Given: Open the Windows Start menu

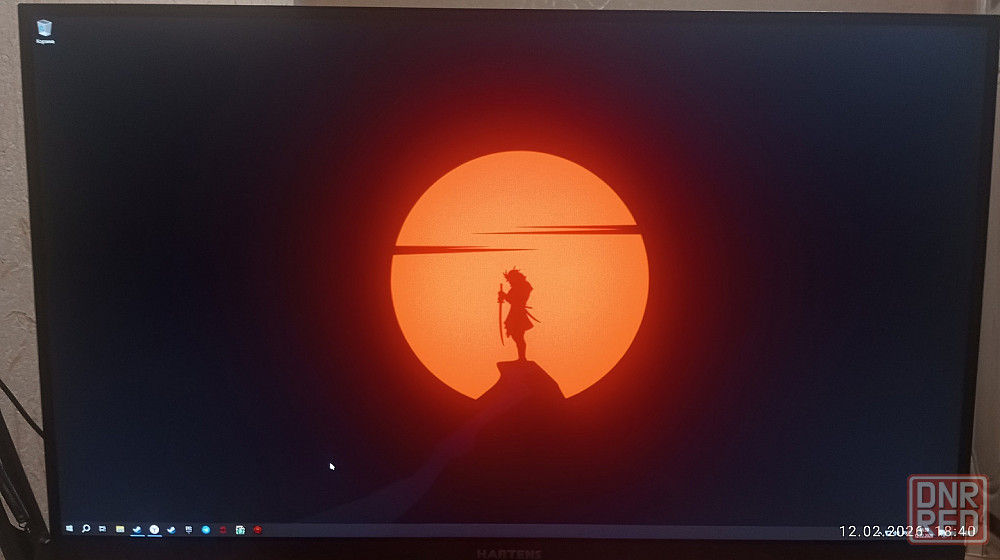Looking at the screenshot, I should tap(69, 528).
